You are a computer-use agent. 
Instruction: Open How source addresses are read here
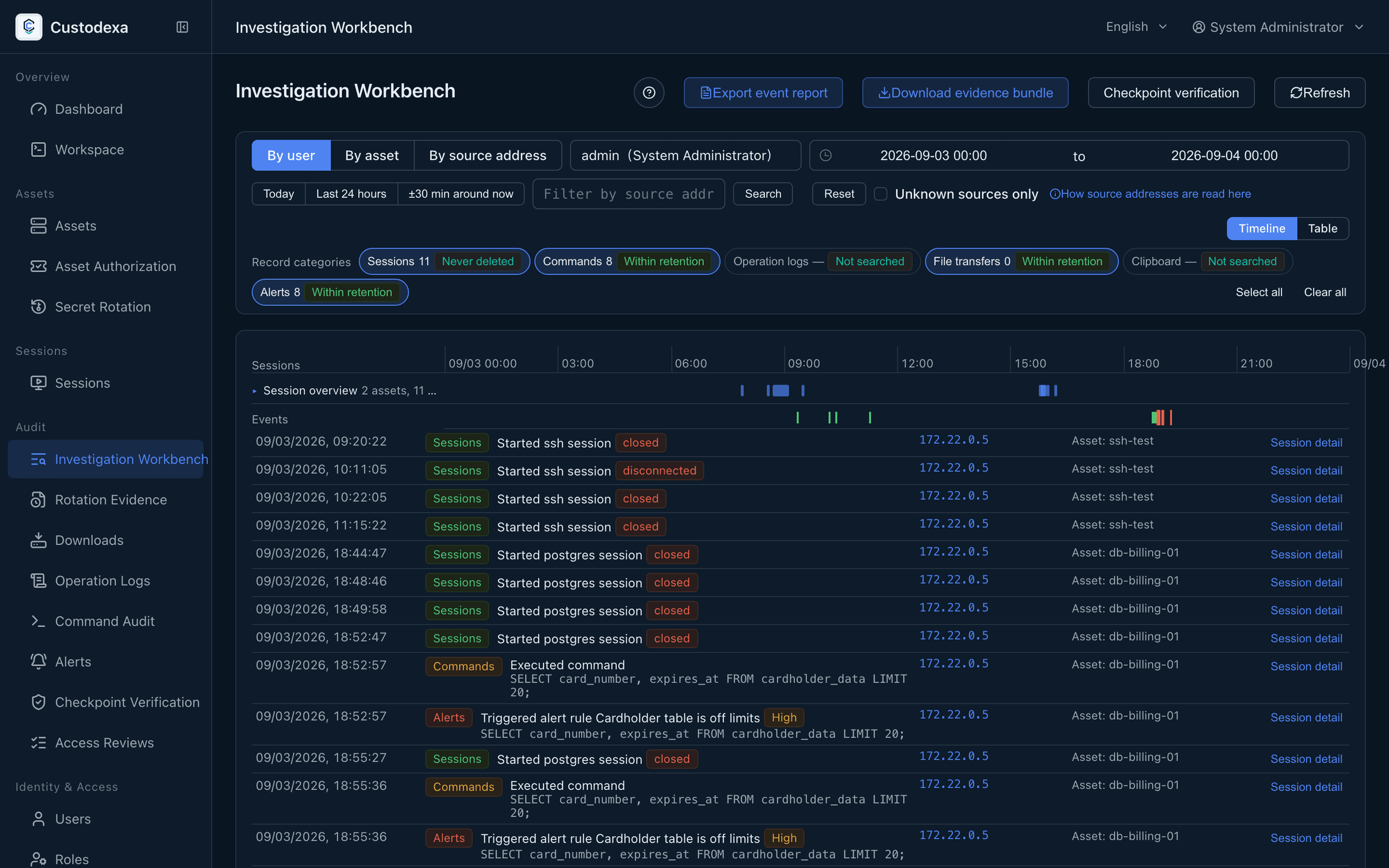1151,194
